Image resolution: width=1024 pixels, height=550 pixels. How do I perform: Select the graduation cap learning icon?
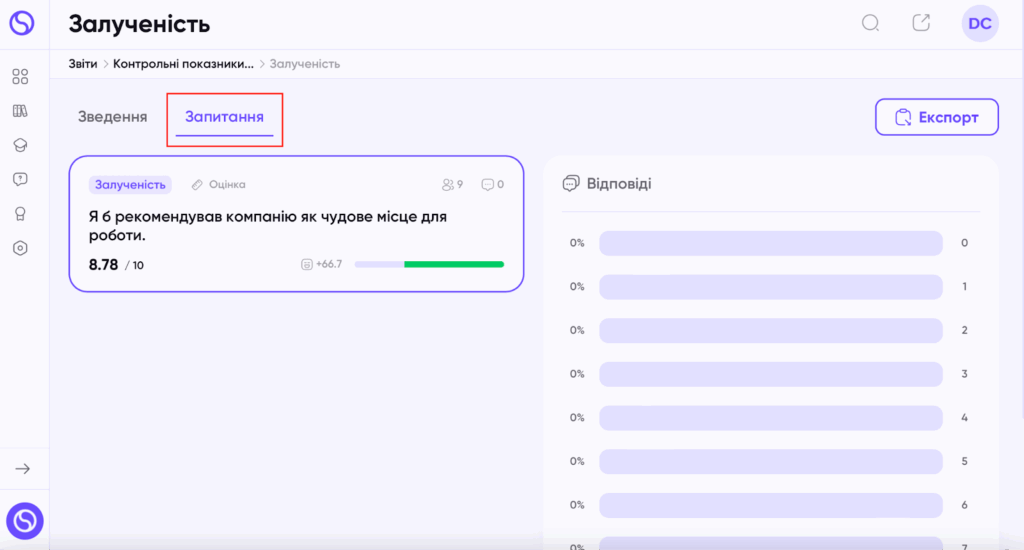[20, 145]
